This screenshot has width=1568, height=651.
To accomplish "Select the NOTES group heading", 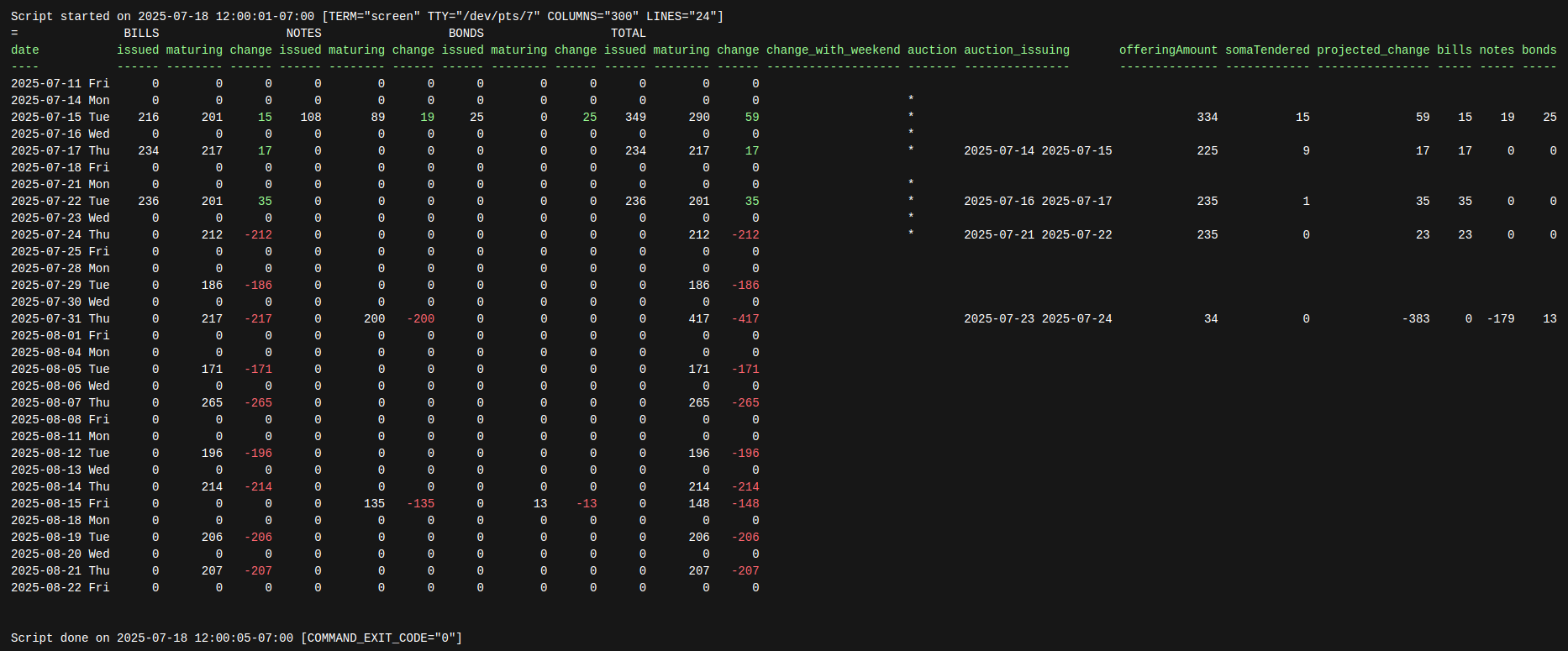I will tap(304, 34).
